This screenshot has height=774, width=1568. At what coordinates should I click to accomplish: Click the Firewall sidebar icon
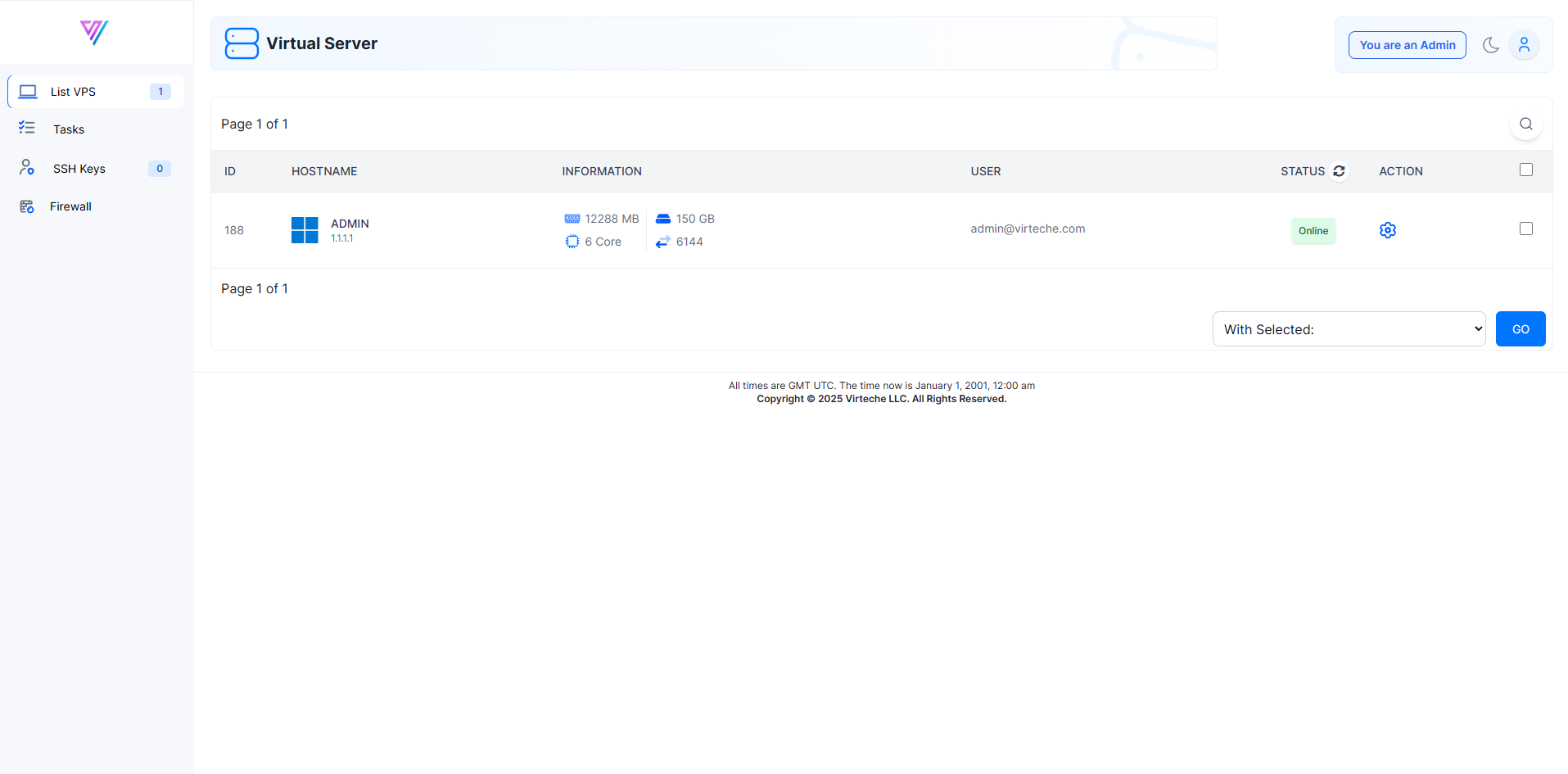coord(27,206)
